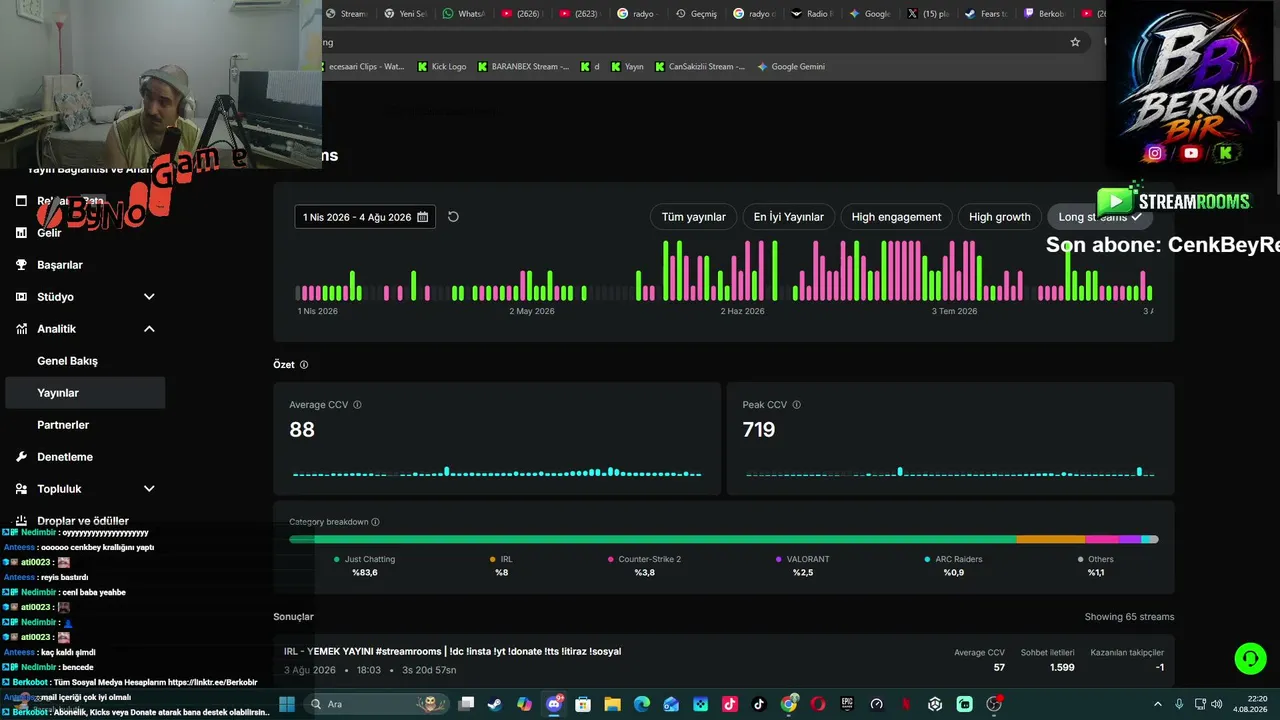
Task: Open the date range picker 1 Nis 2026 - 4 Ağu 2026
Action: point(365,217)
